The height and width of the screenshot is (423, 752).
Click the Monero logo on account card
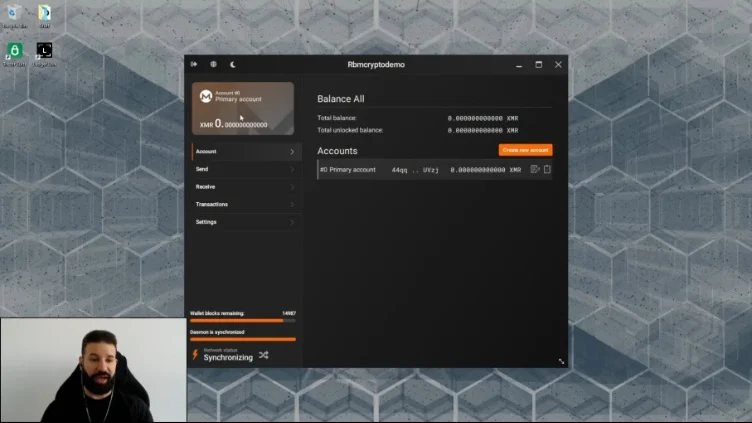(206, 96)
